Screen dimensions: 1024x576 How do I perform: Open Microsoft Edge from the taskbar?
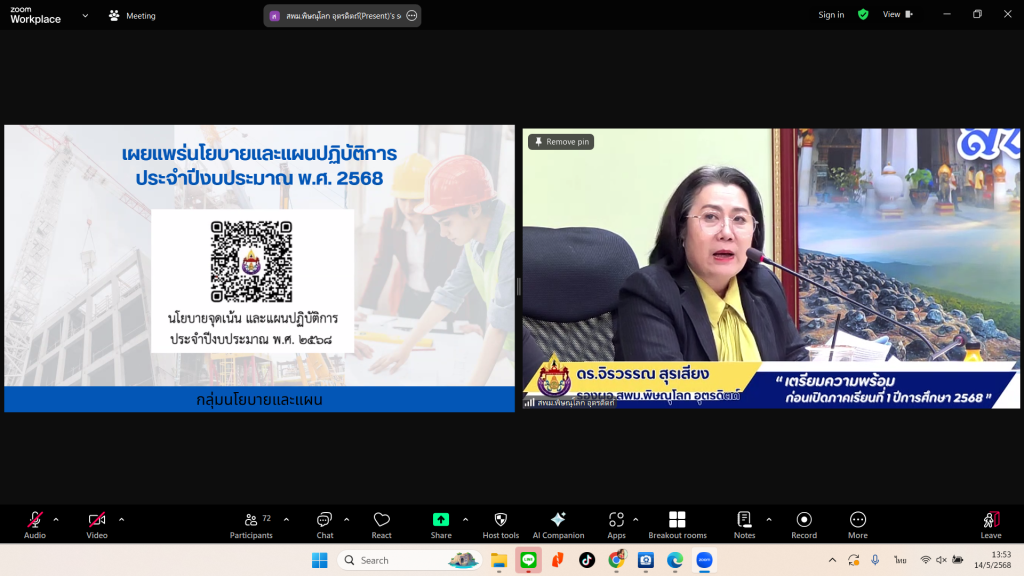pos(675,560)
